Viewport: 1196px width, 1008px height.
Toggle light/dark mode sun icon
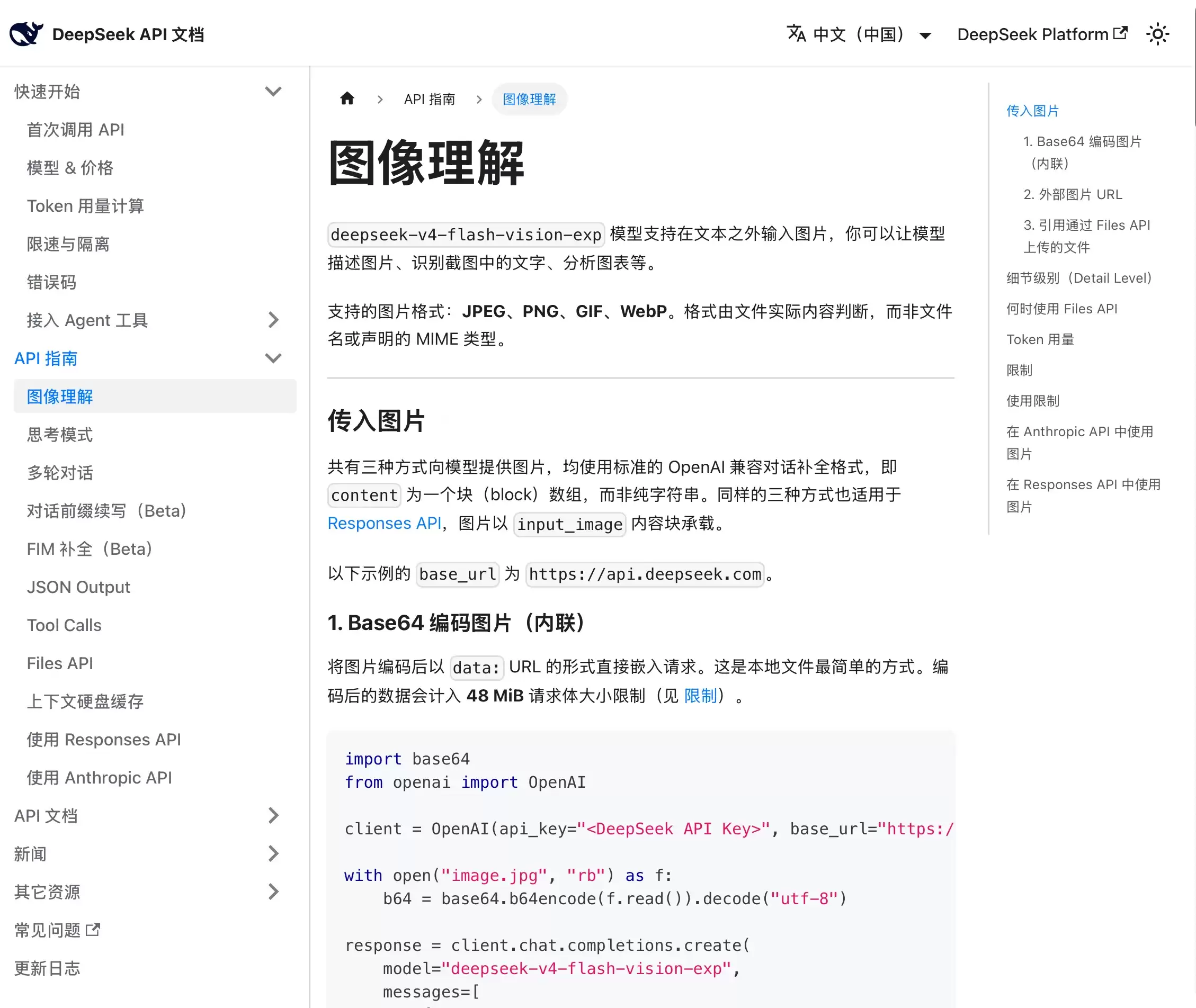(1158, 34)
